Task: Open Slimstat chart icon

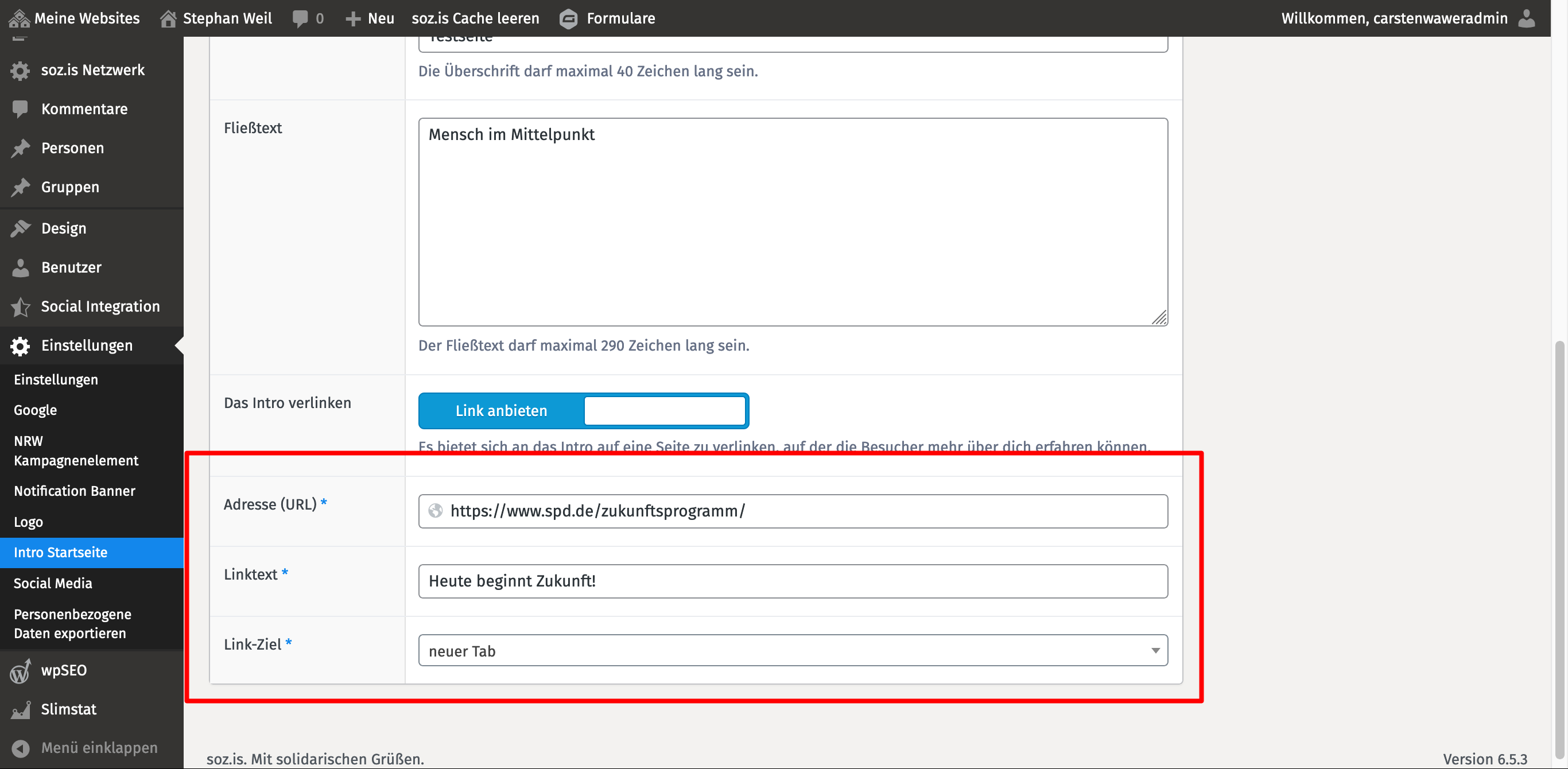Action: (x=20, y=710)
